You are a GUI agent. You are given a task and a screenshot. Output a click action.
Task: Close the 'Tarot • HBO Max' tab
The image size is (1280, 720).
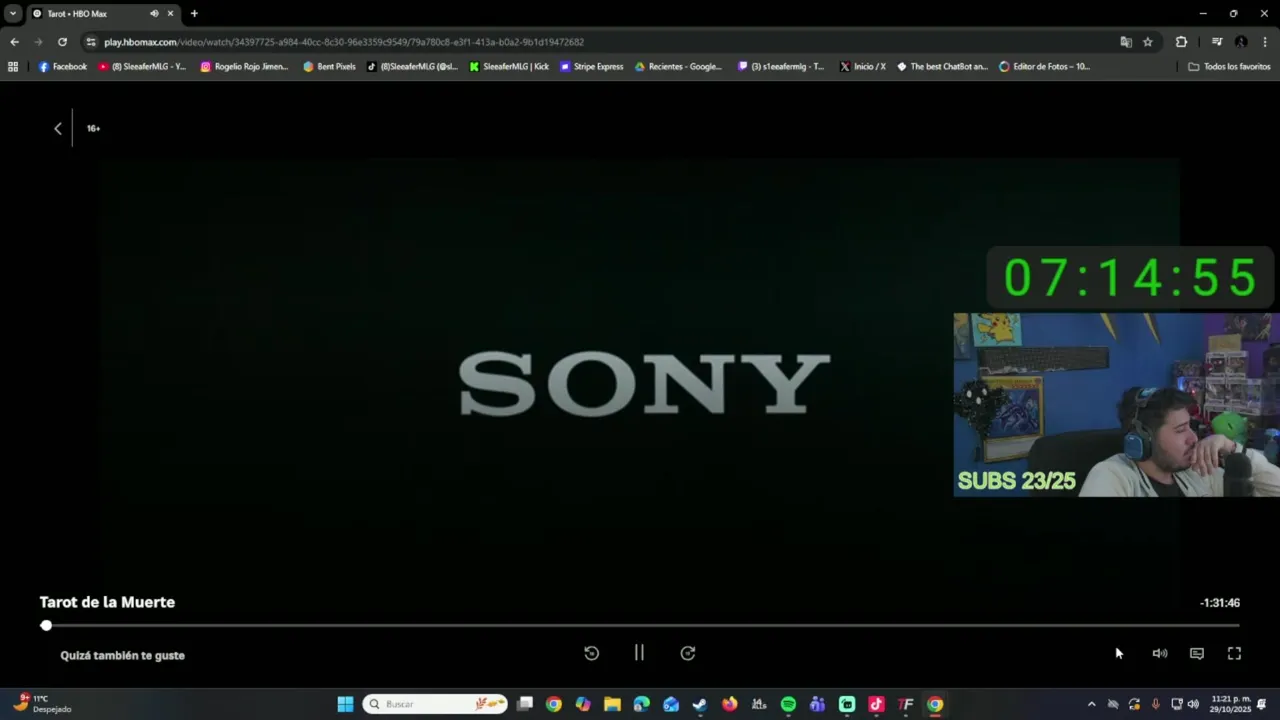pos(170,14)
